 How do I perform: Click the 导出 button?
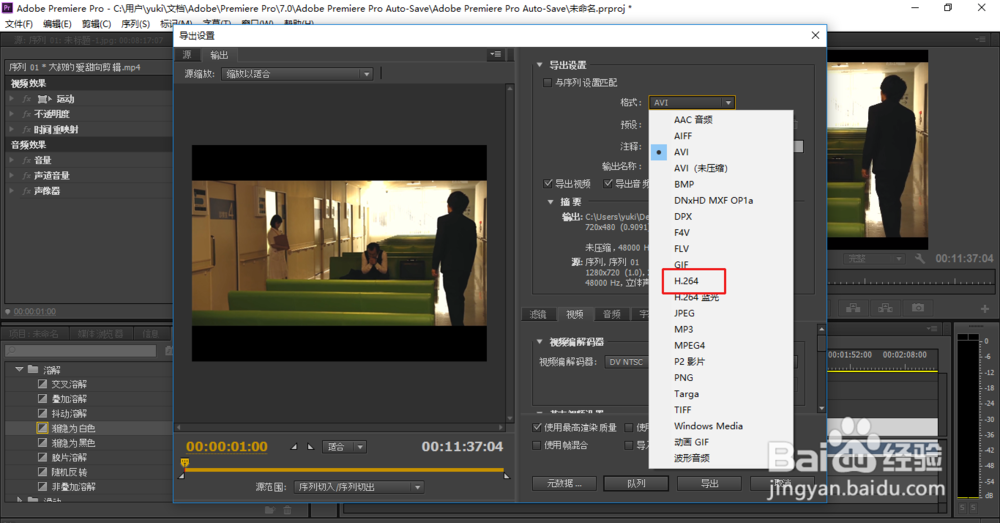tap(709, 483)
